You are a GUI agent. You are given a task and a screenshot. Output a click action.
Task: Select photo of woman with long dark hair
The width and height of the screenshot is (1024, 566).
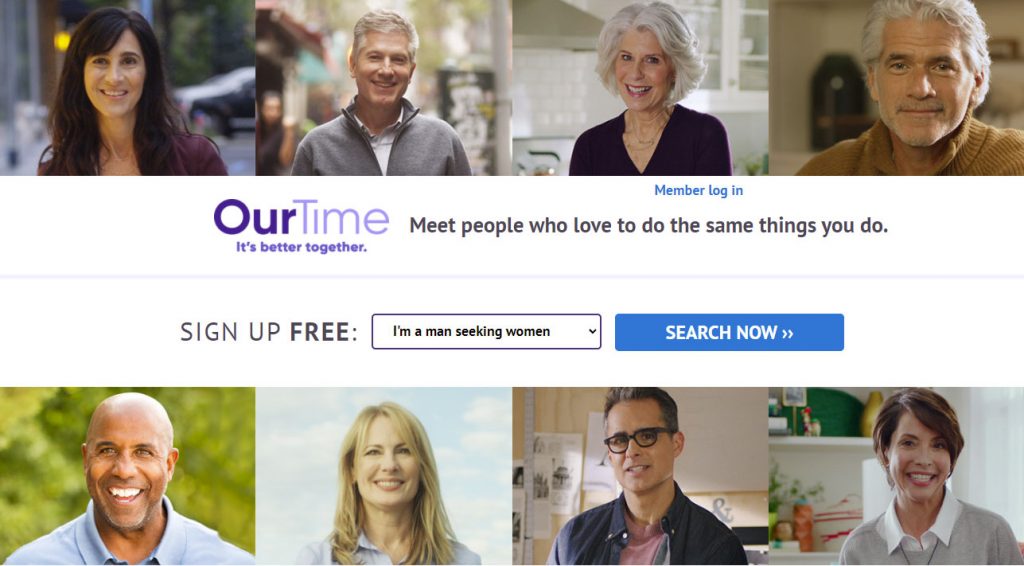(127, 87)
